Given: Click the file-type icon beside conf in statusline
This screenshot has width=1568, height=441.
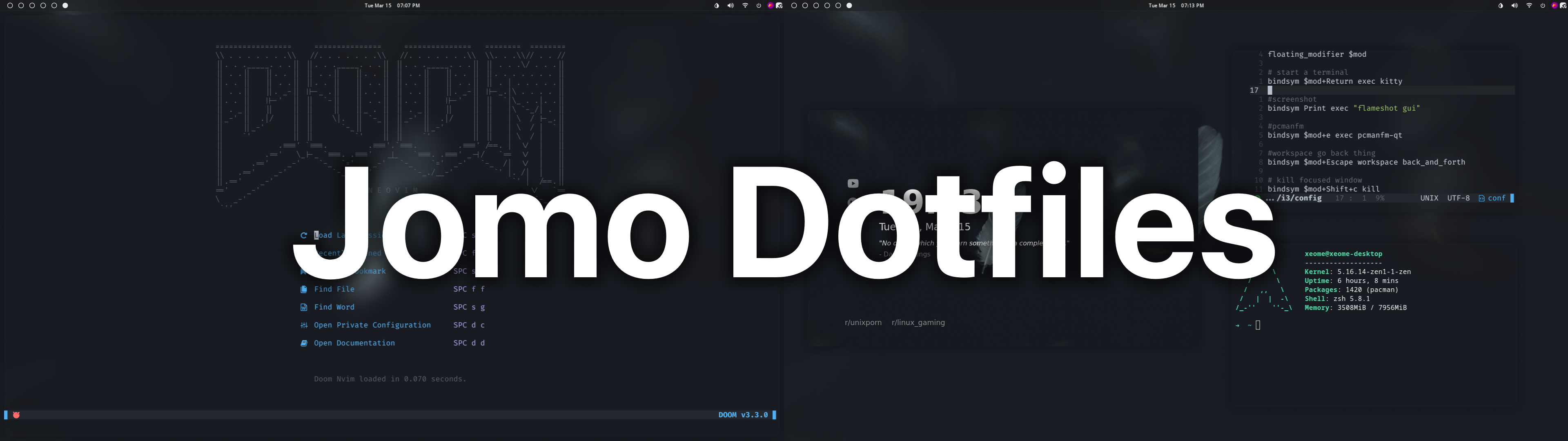Looking at the screenshot, I should tap(1481, 198).
